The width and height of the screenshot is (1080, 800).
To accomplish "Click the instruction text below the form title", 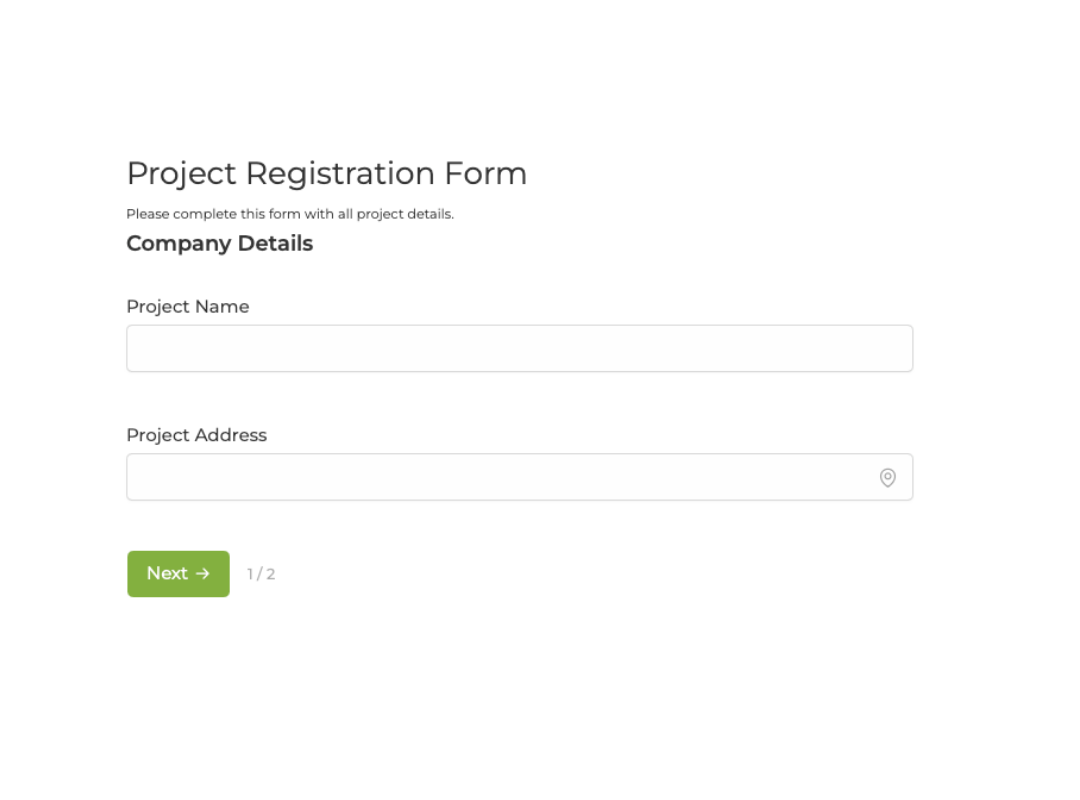I will 290,213.
